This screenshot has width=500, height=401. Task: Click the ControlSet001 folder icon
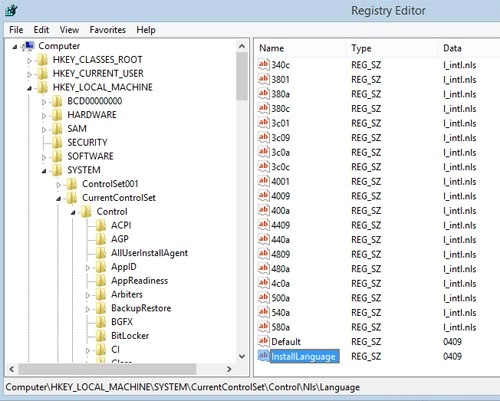coord(72,184)
